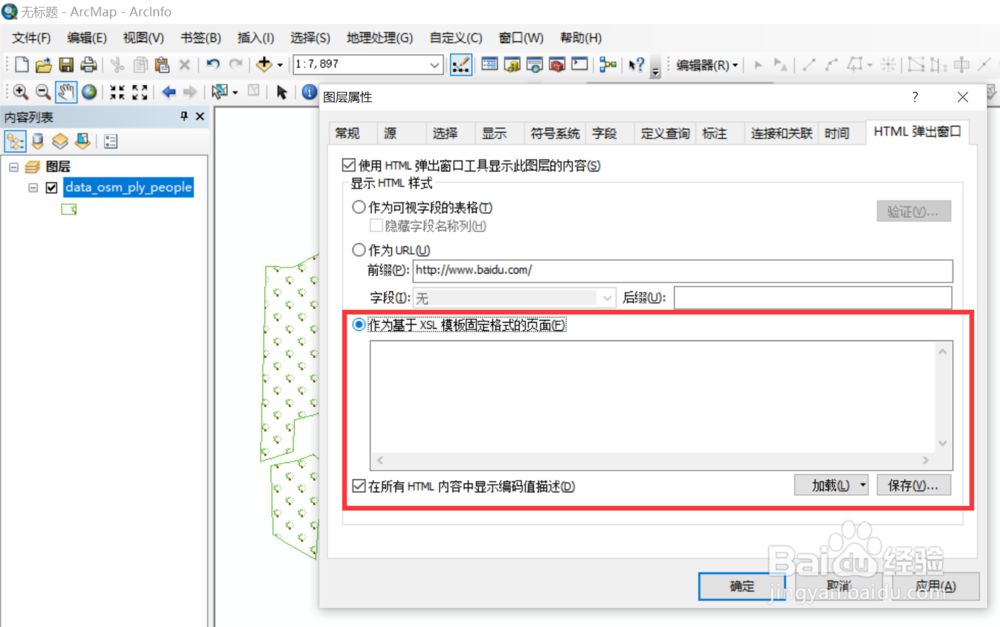The height and width of the screenshot is (627, 1000).
Task: Open the 地理处理 menu
Action: point(379,38)
